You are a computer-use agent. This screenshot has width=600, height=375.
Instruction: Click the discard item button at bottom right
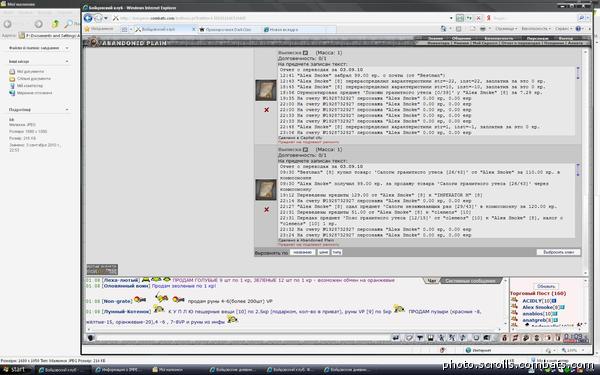coord(558,252)
